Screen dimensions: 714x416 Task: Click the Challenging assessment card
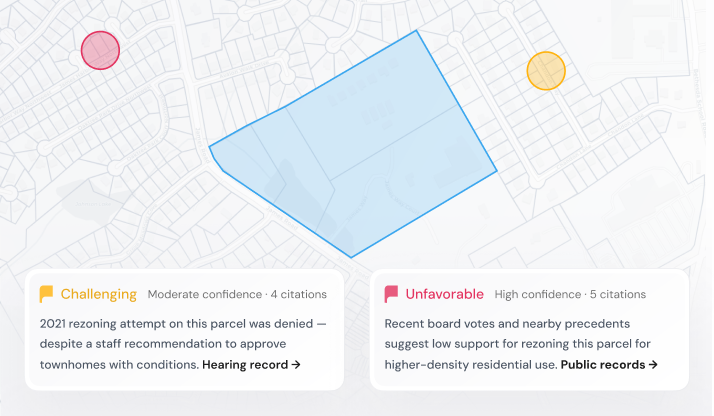coord(184,330)
